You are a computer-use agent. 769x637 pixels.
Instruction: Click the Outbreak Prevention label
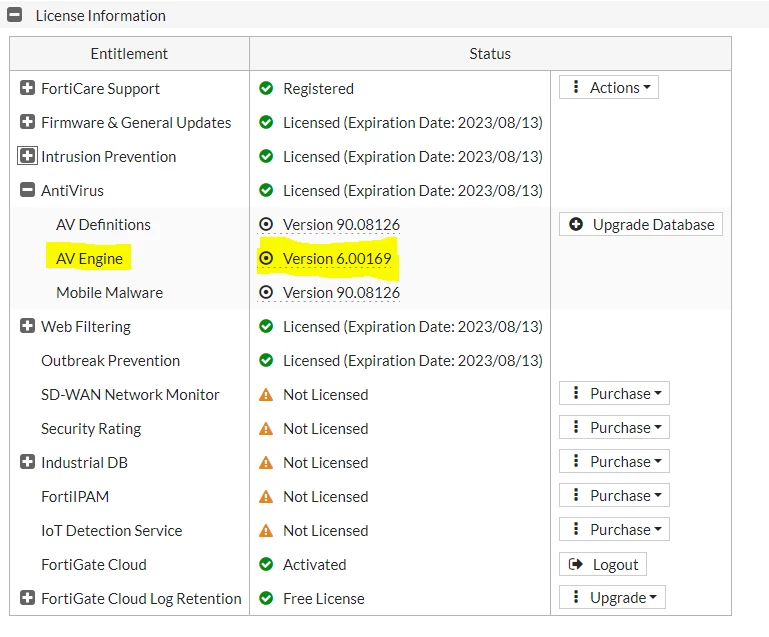tap(110, 360)
